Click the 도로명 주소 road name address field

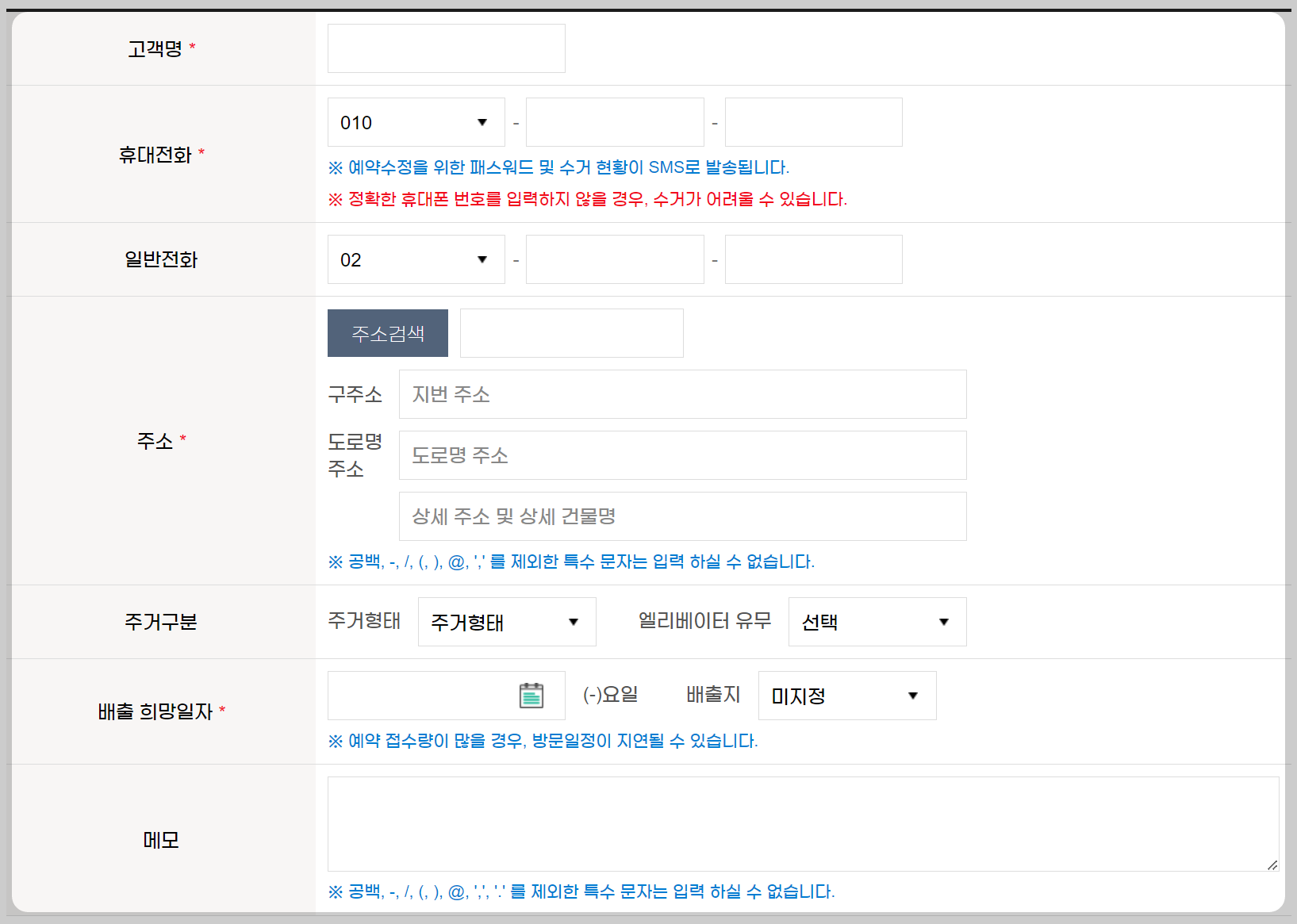click(682, 455)
